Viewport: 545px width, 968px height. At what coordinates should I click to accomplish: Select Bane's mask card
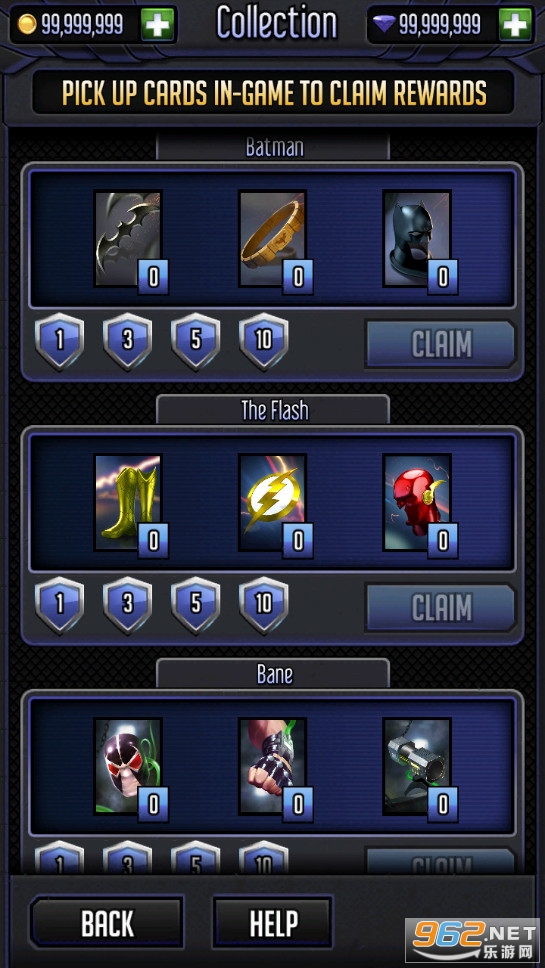coord(128,766)
